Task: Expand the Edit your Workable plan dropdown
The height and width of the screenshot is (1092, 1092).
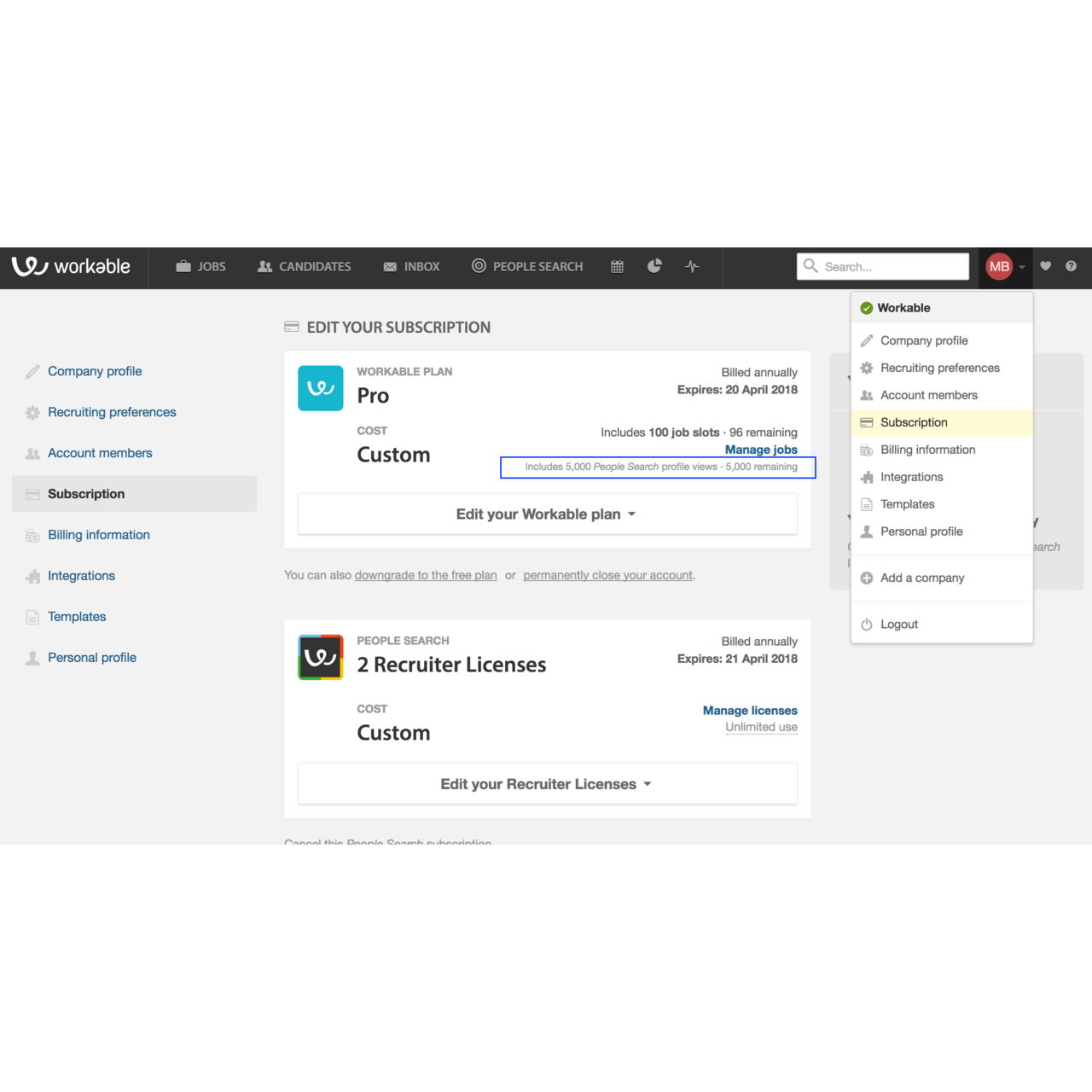Action: [547, 514]
